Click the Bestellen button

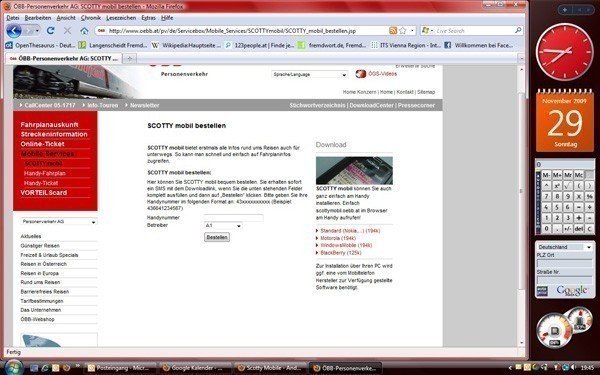coord(217,237)
